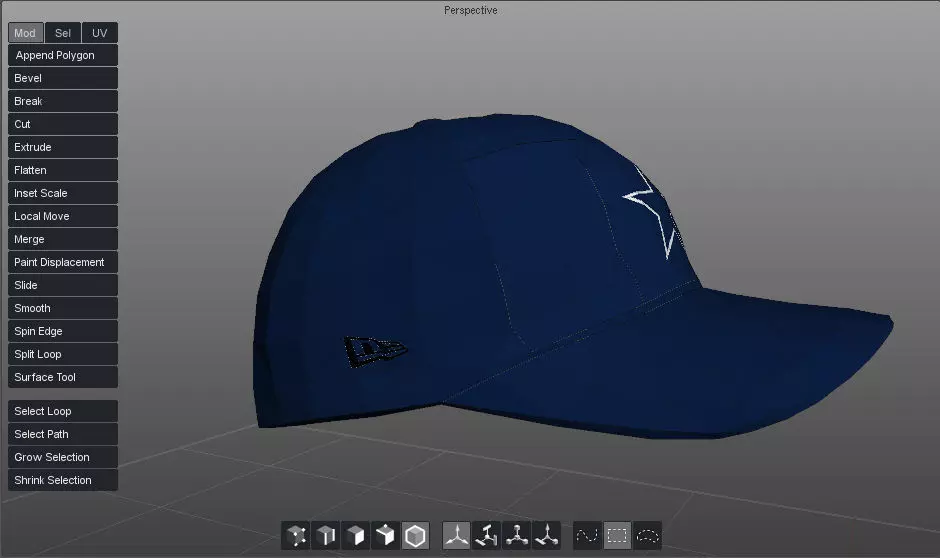Click the Flatten button
Viewport: 940px width, 558px height.
tap(63, 170)
